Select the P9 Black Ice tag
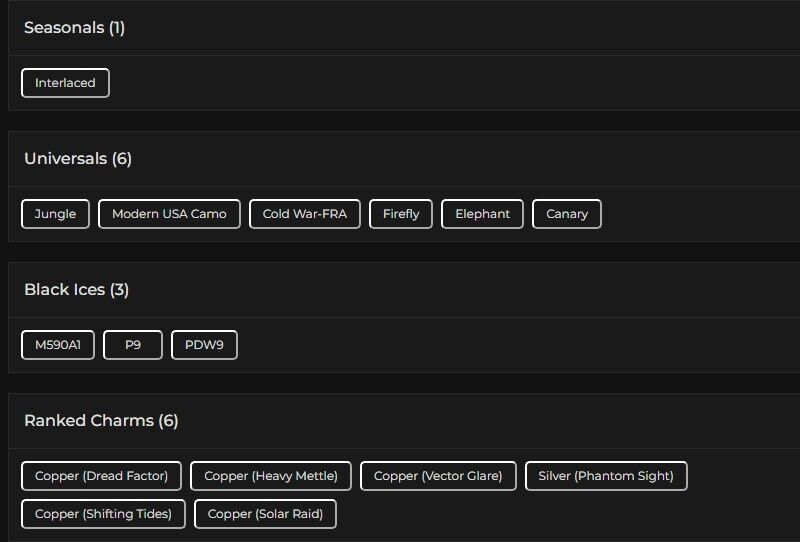This screenshot has height=542, width=800. point(133,345)
